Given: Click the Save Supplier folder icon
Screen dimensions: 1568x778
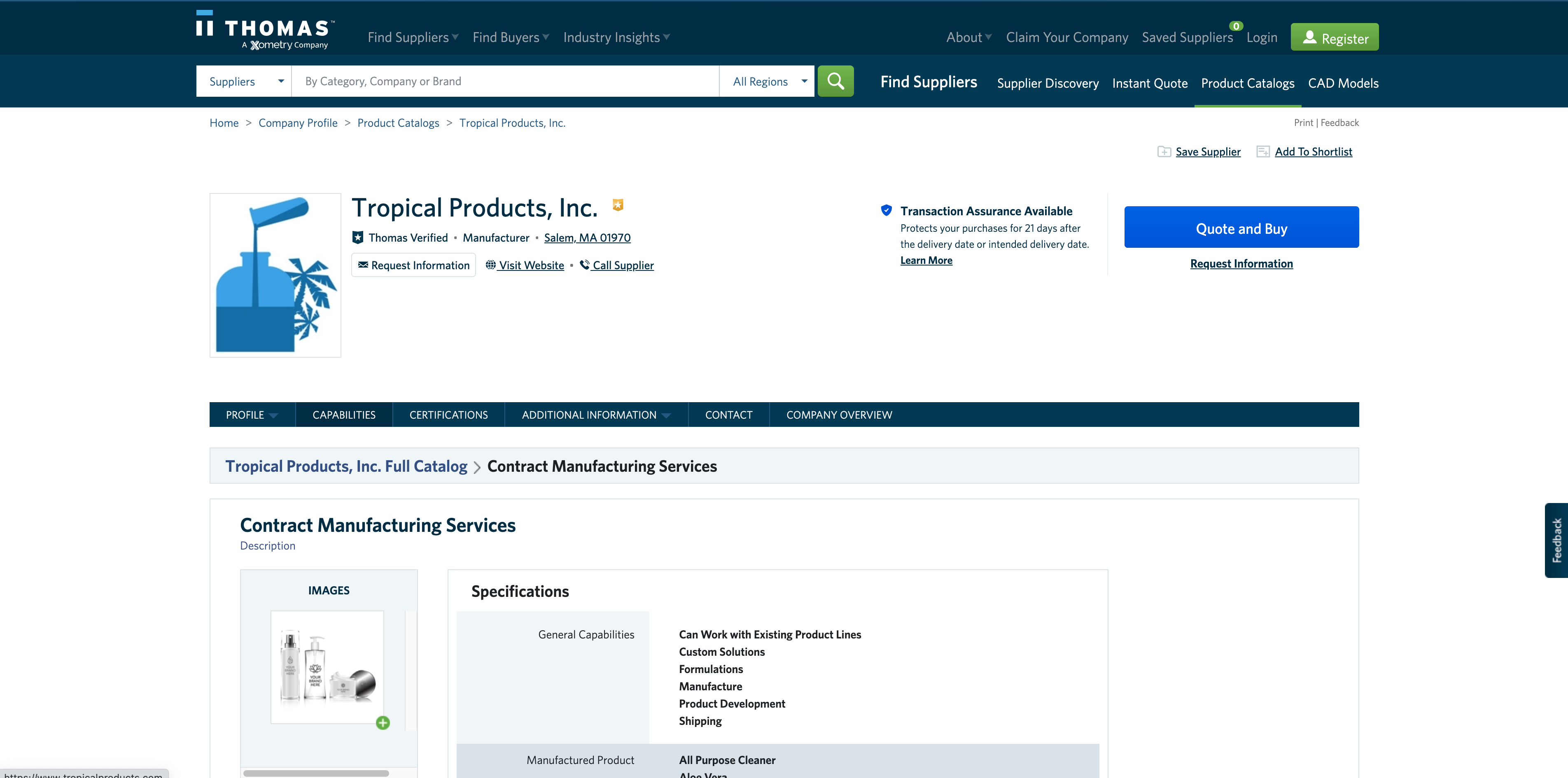Looking at the screenshot, I should pos(1164,151).
